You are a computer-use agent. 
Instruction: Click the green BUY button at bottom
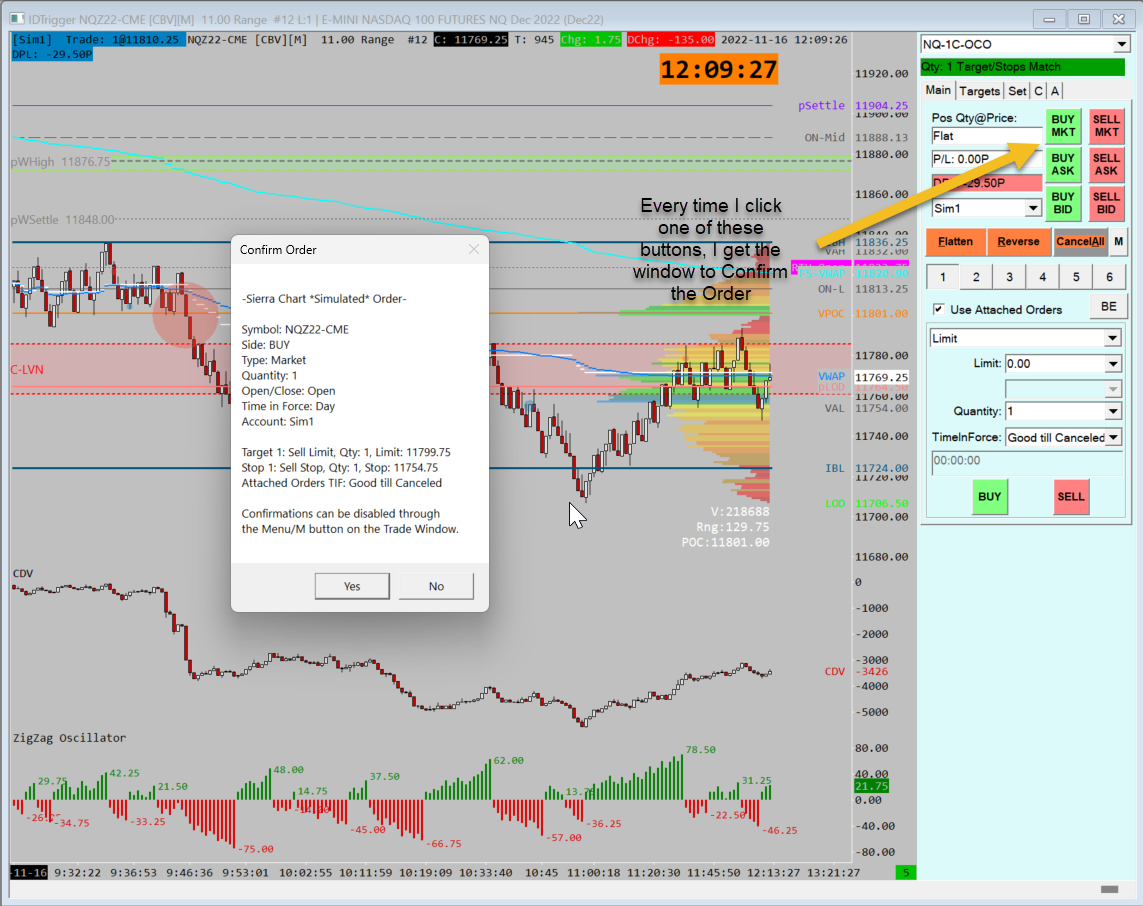tap(989, 497)
